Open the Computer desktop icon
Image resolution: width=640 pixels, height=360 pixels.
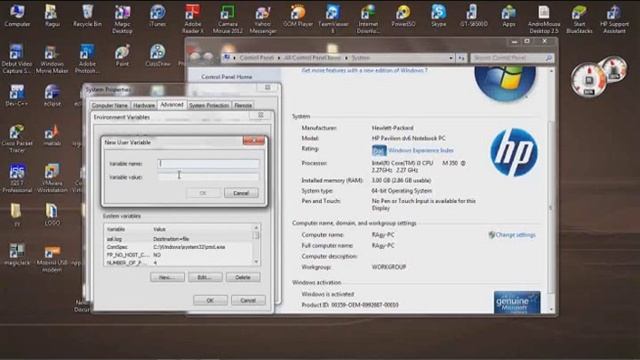pos(17,16)
